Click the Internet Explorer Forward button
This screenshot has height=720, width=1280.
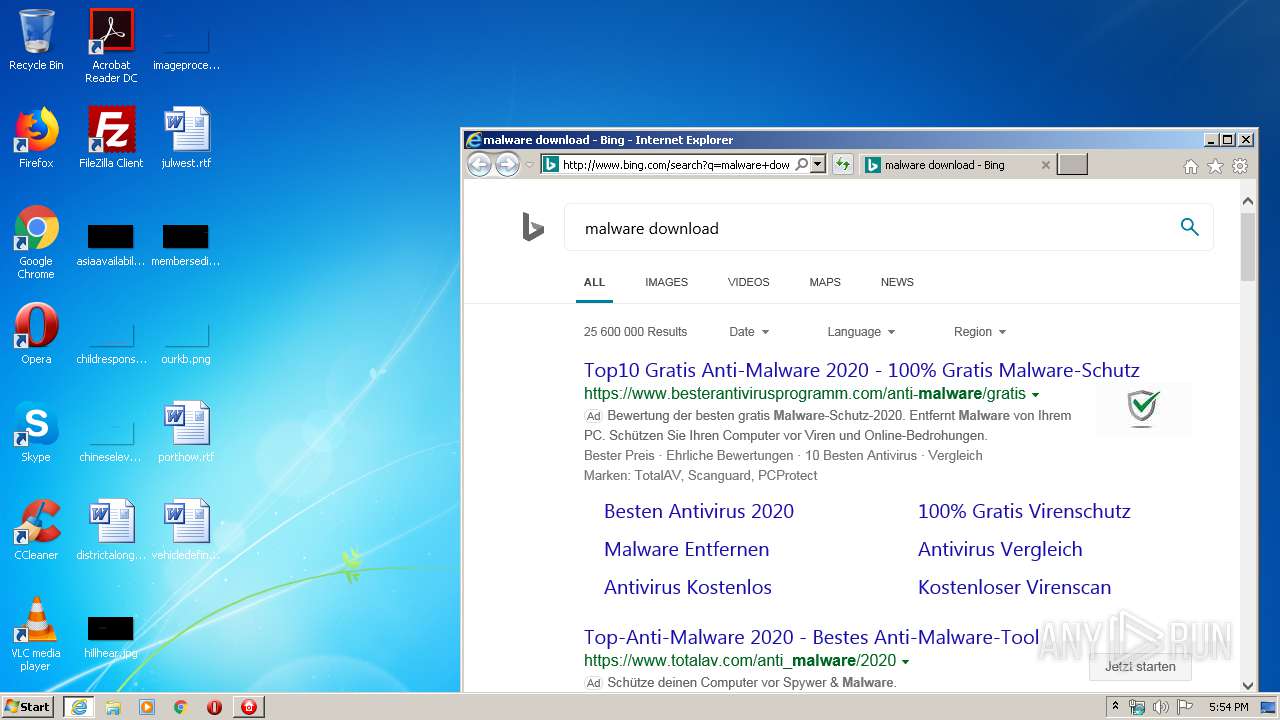coord(507,165)
